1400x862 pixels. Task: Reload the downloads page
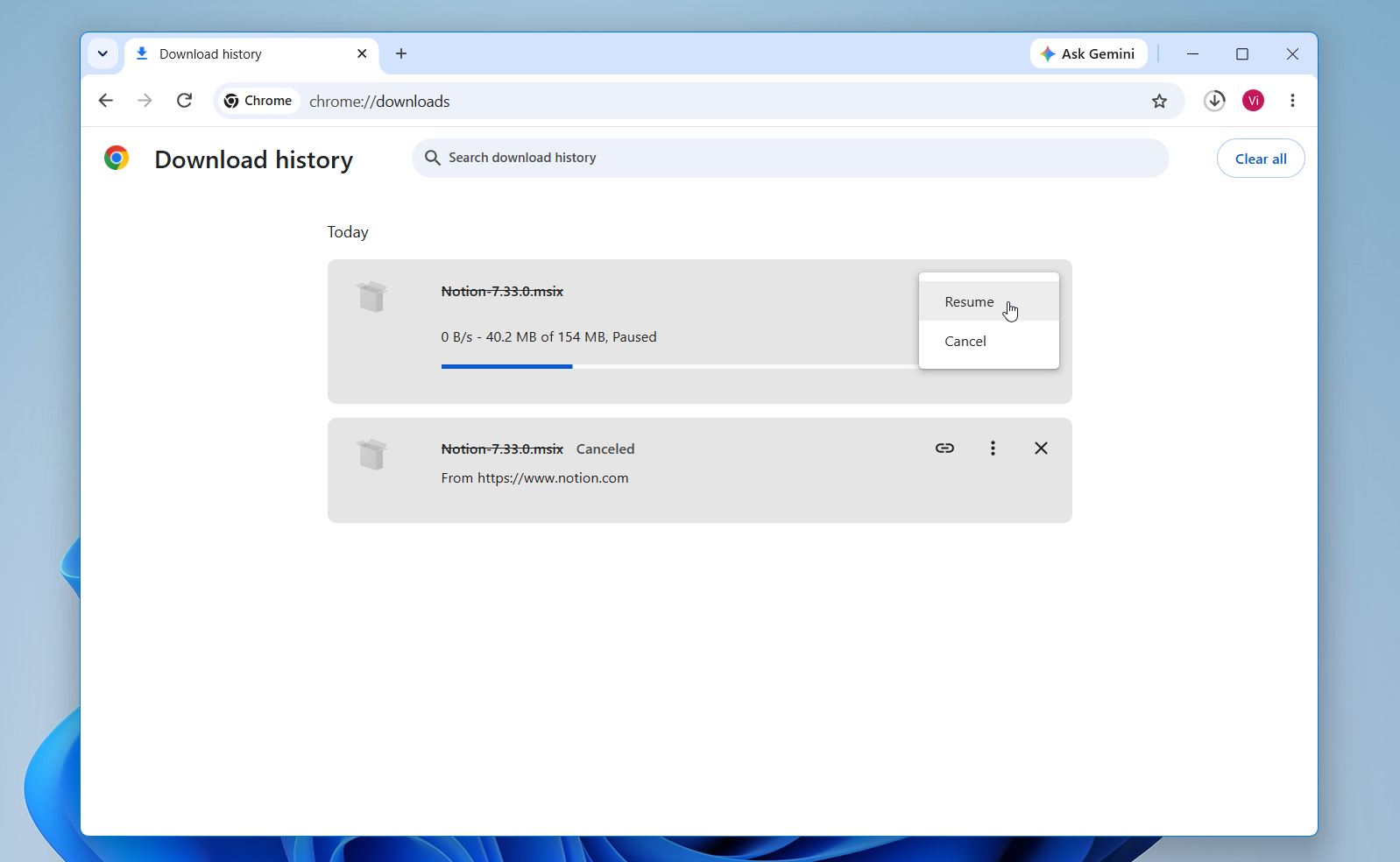pos(184,101)
